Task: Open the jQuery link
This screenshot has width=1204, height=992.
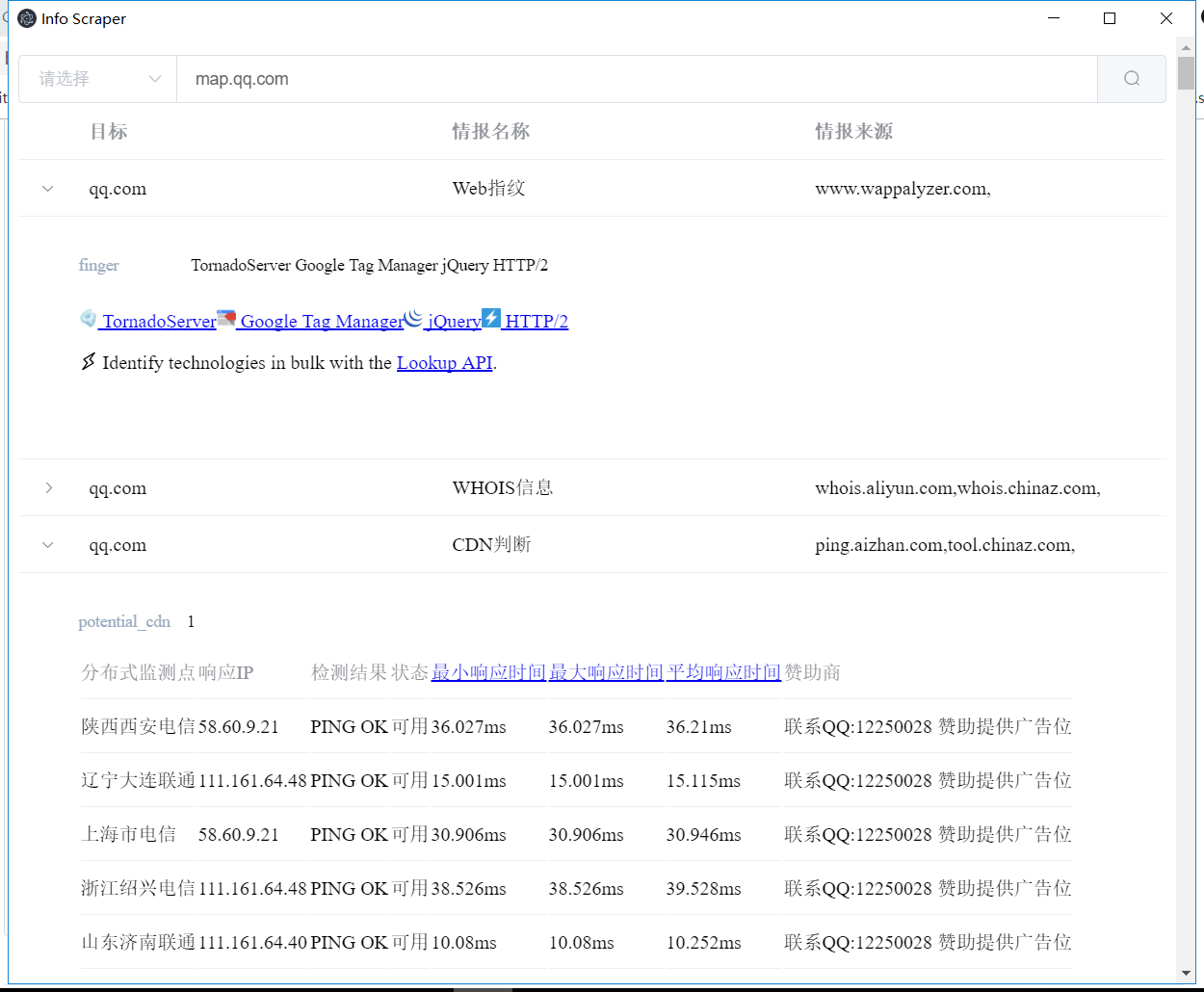Action: (455, 322)
